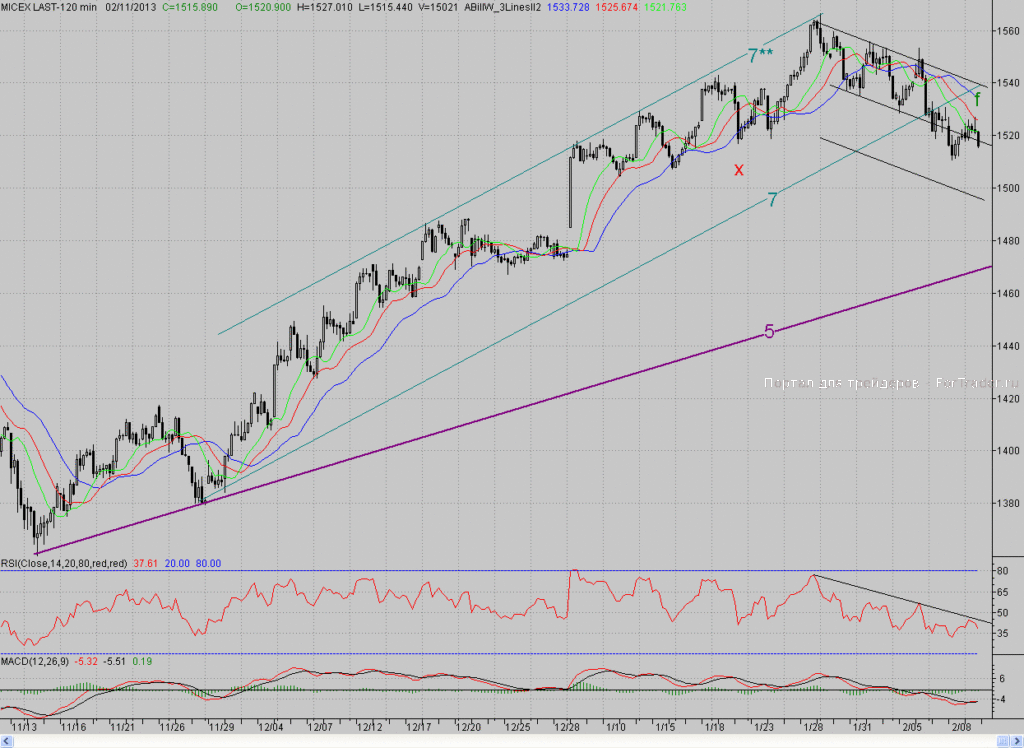Click the 1500 price level on axis

(x=1008, y=188)
